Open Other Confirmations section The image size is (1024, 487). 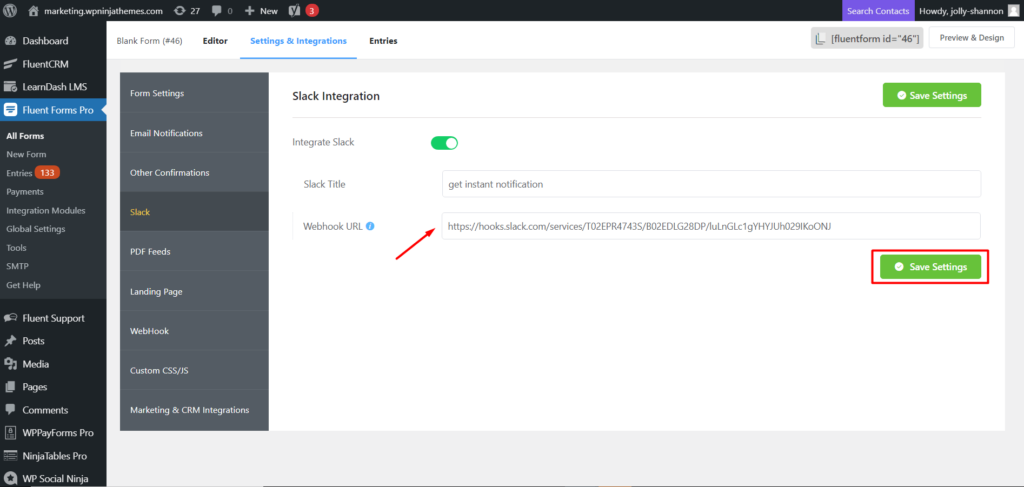point(194,173)
